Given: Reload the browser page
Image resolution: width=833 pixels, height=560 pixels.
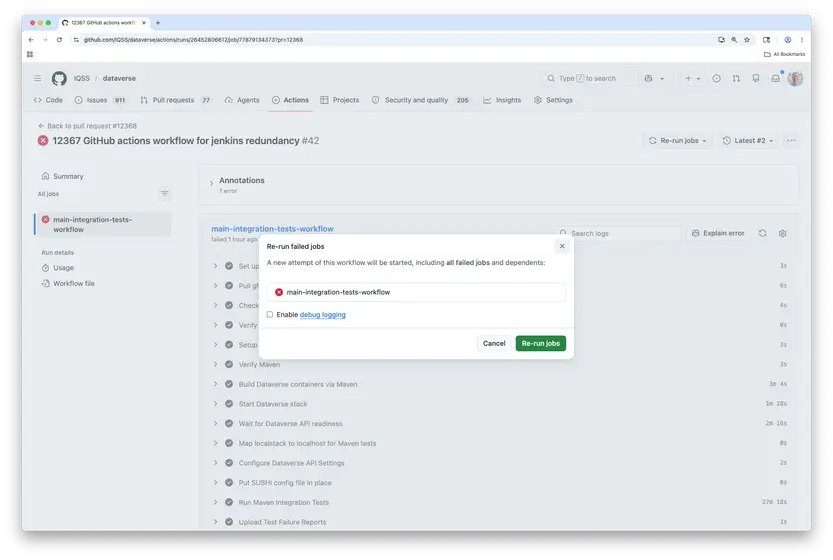Looking at the screenshot, I should point(59,40).
